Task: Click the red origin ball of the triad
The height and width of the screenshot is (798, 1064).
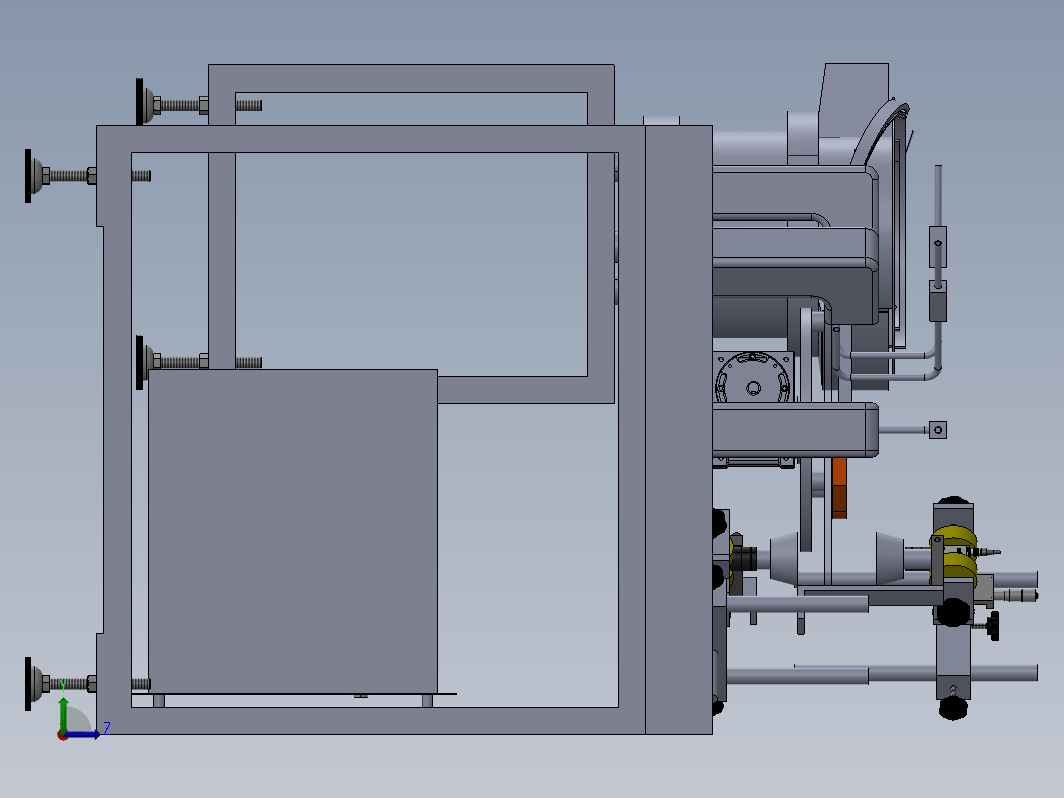Action: tap(62, 736)
